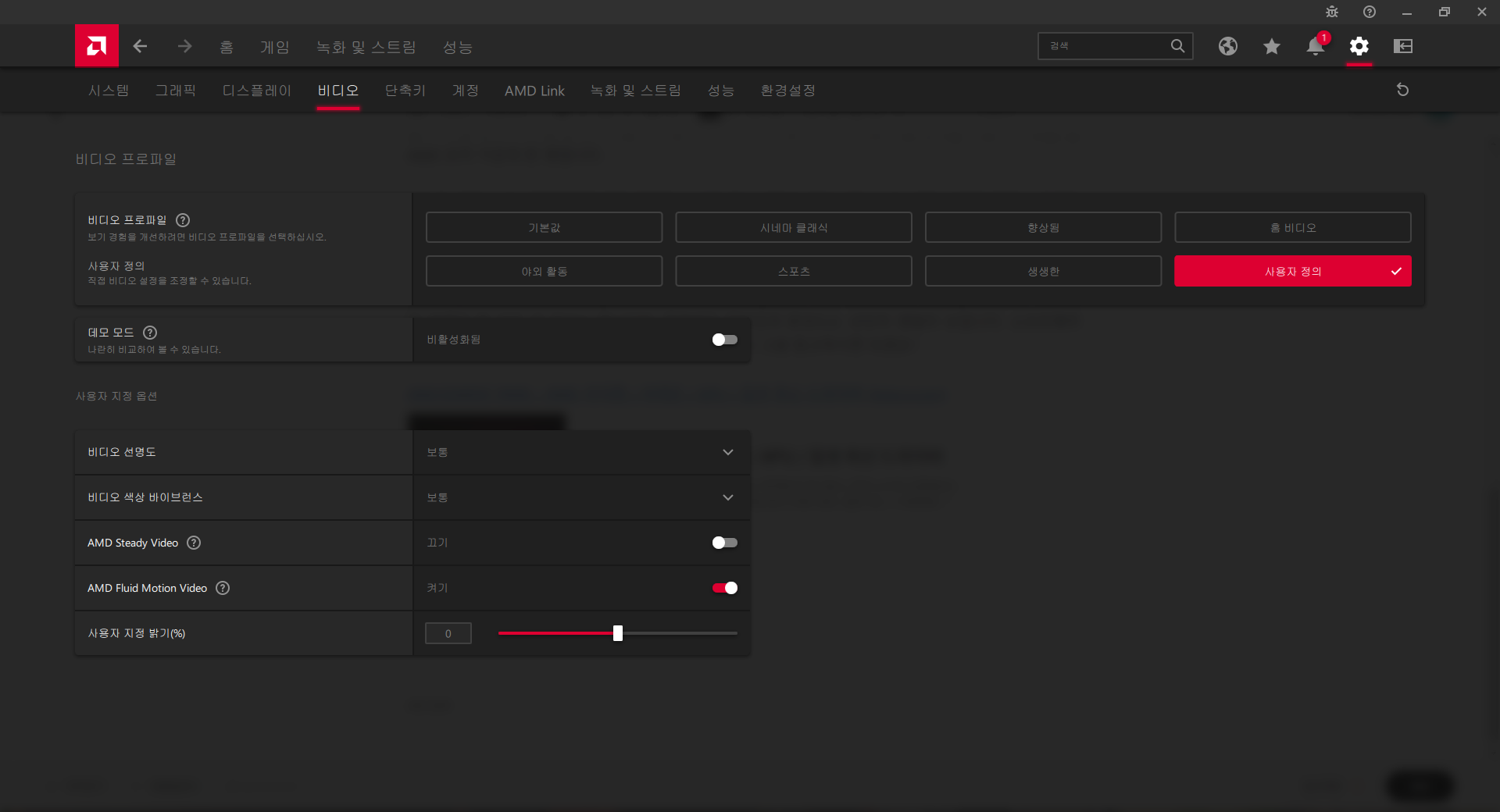Screen dimensions: 1500x812
Task: Show help for AMD Steady Video
Action: click(x=194, y=543)
